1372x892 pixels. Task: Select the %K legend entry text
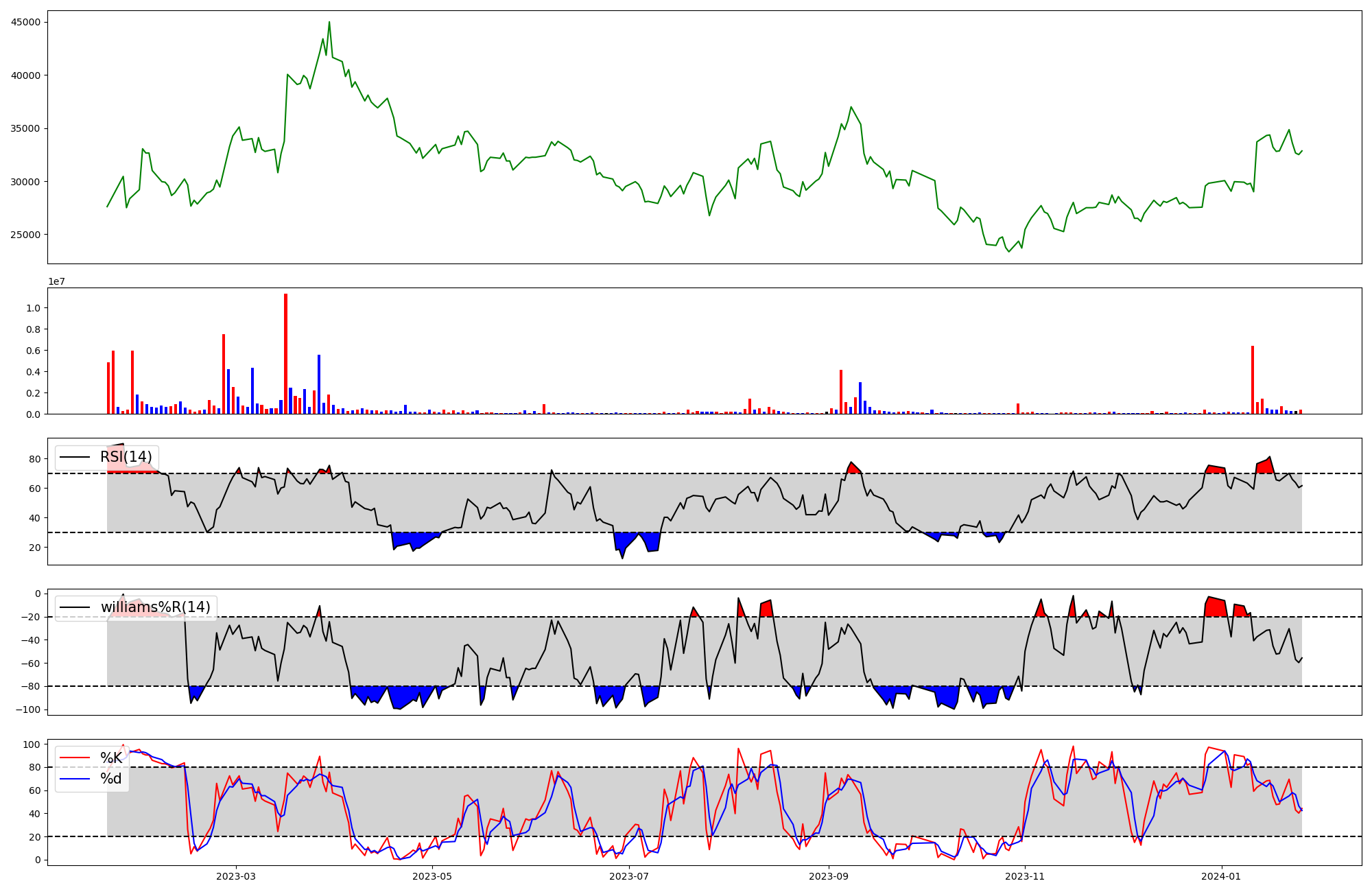(111, 758)
